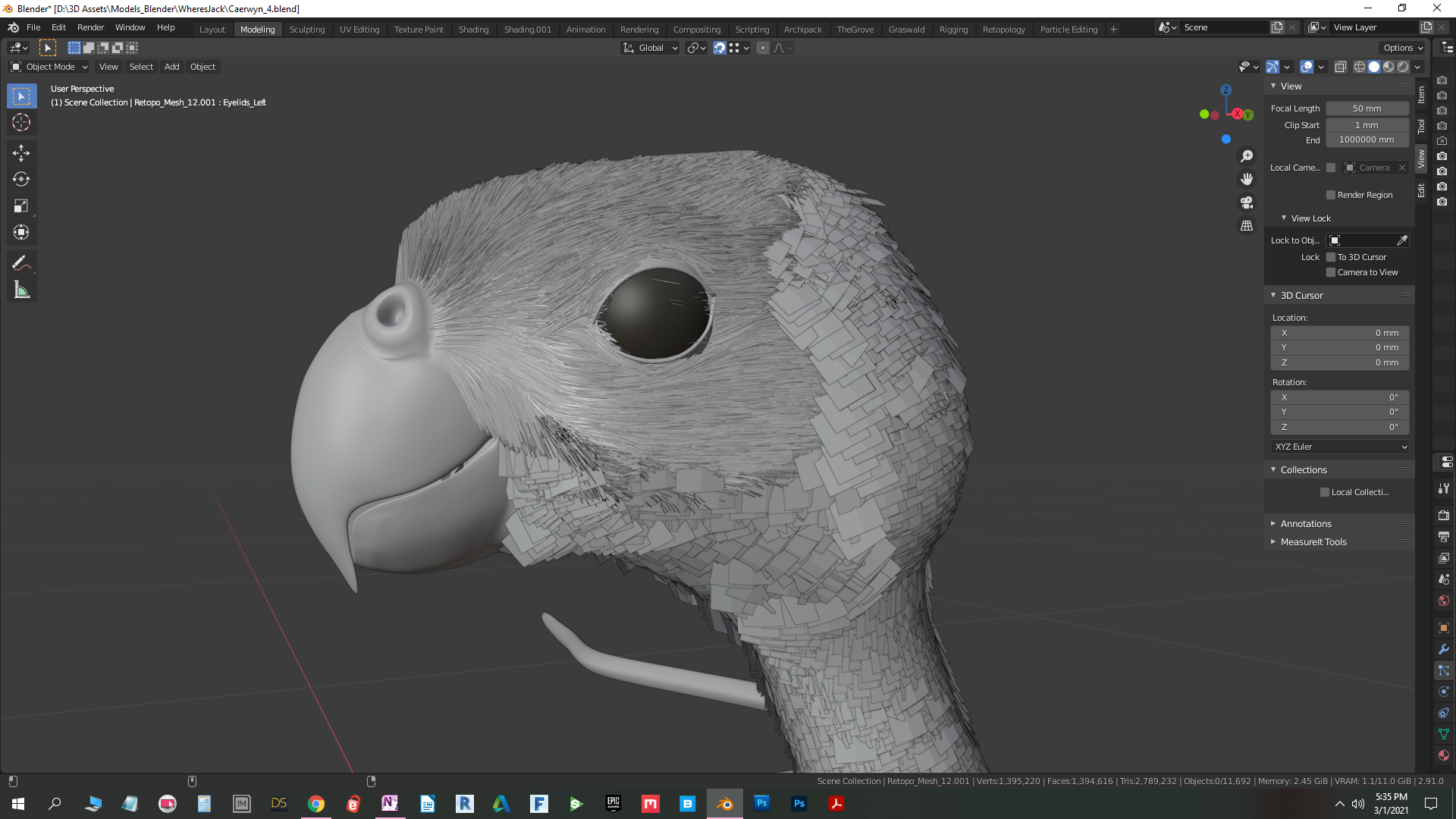Viewport: 1456px width, 819px height.
Task: Click the Focal Length 50 mm field
Action: point(1367,108)
